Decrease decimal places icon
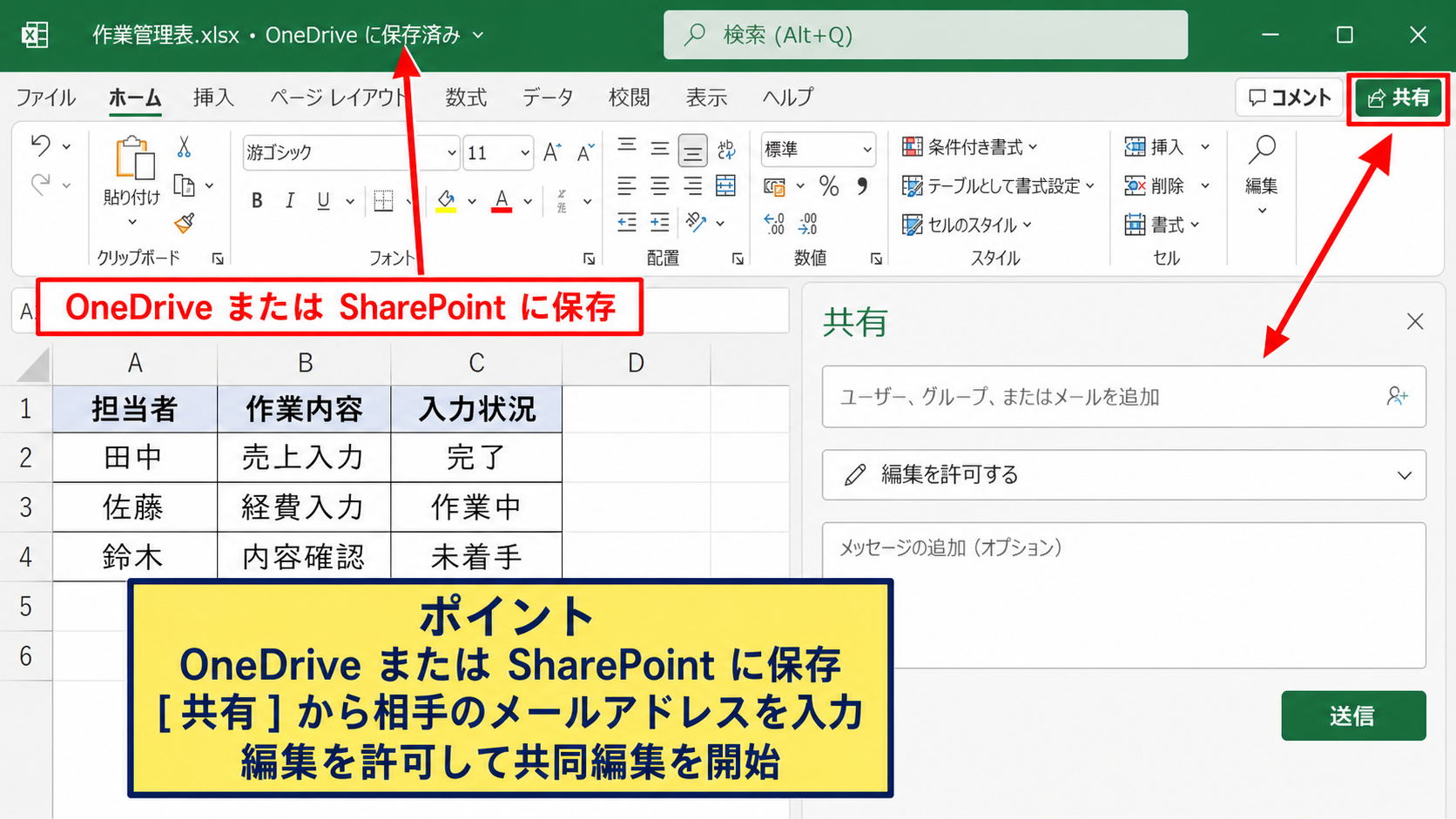Viewport: 1456px width, 819px height. tap(808, 224)
